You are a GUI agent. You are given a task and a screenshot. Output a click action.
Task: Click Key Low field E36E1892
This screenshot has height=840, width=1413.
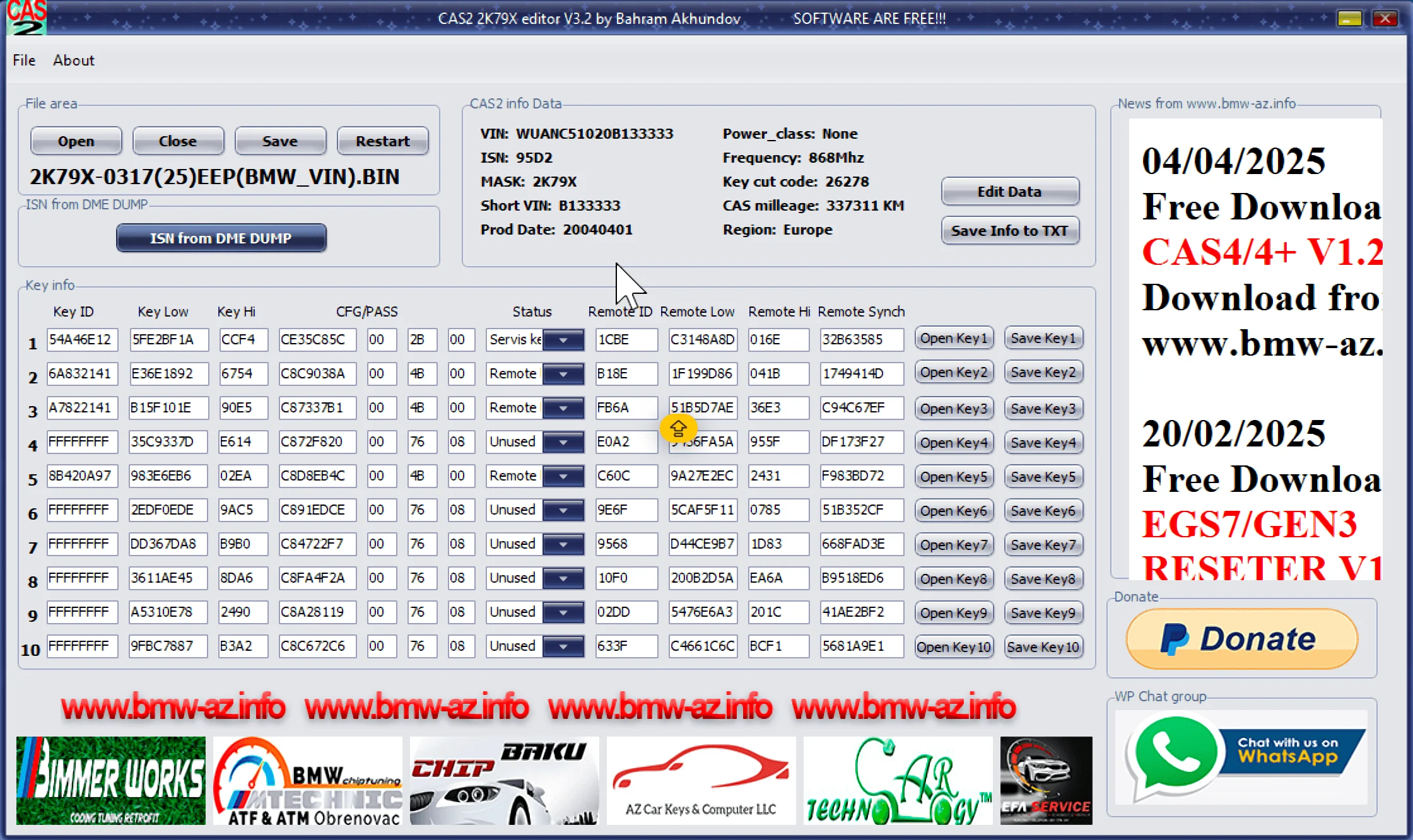click(168, 374)
